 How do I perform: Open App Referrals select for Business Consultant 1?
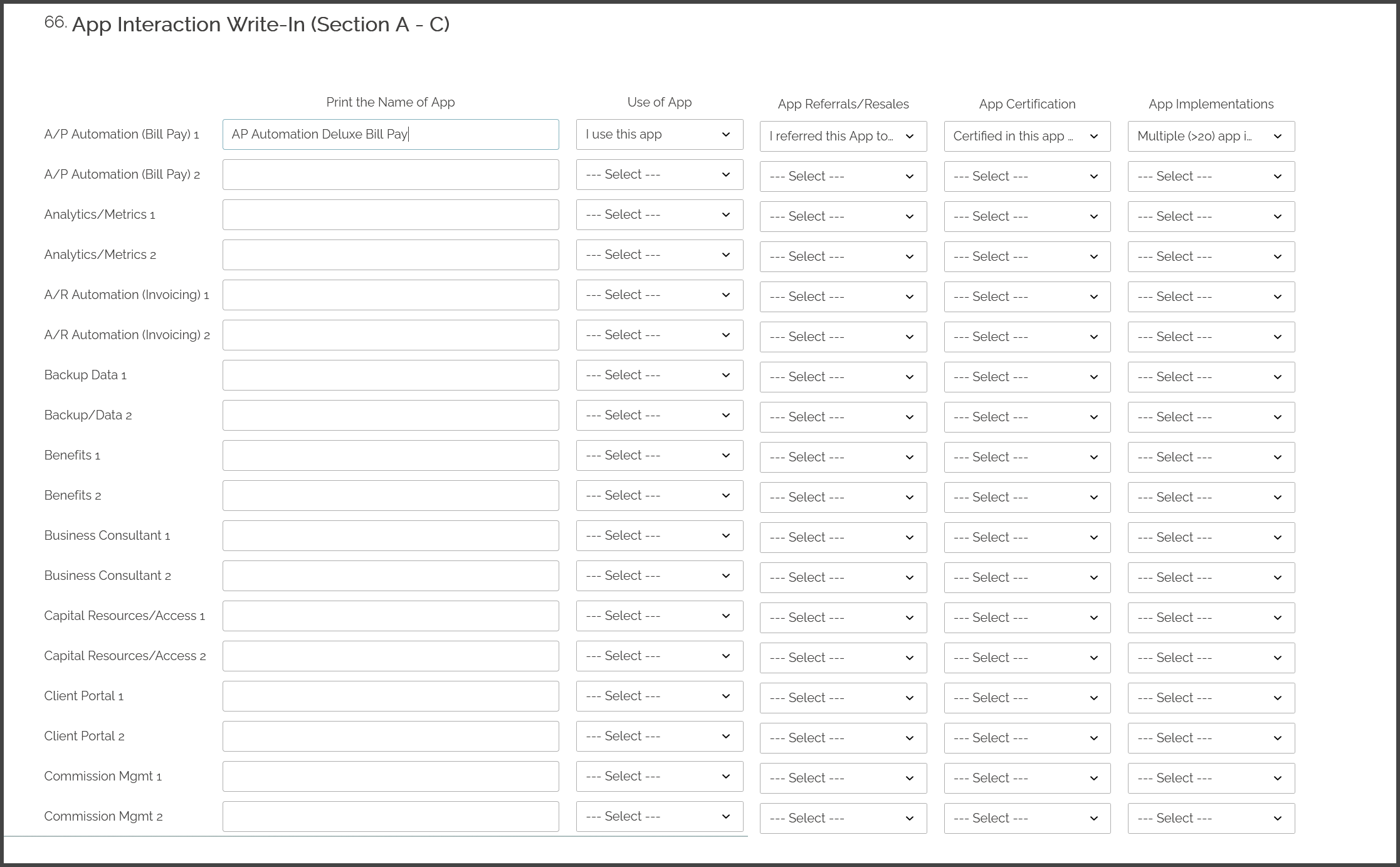pos(843,537)
